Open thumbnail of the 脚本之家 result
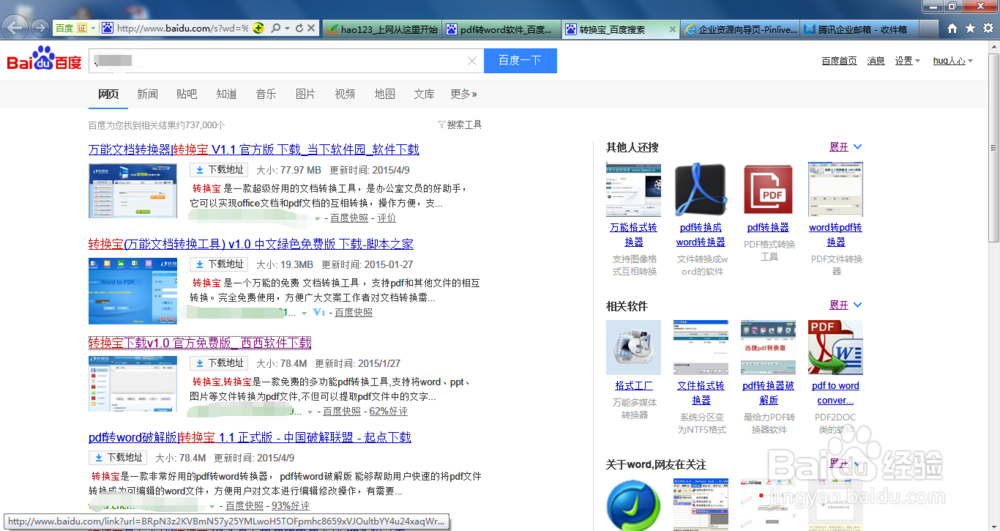The width and height of the screenshot is (1000, 531). click(x=133, y=291)
